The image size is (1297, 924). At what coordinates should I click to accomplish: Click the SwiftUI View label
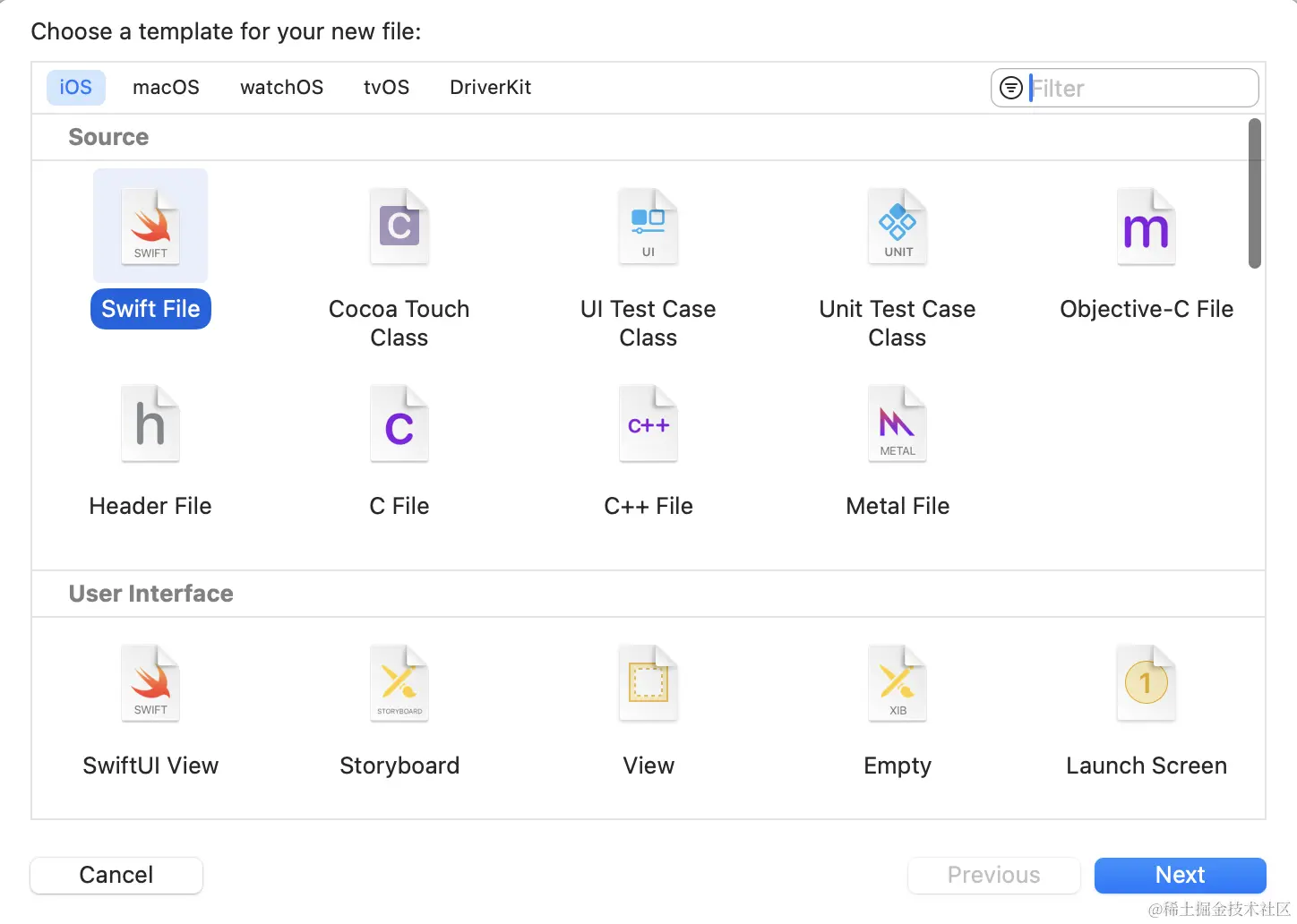coord(150,766)
